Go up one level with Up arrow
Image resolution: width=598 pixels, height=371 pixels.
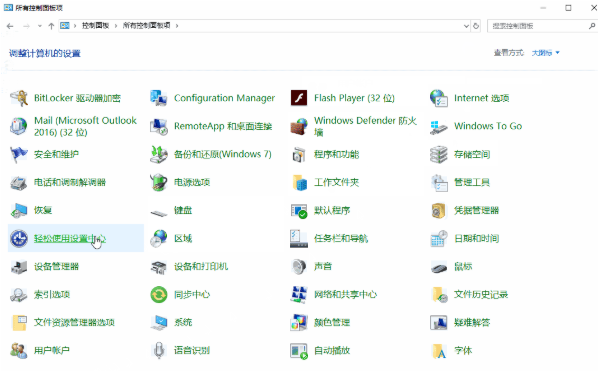pos(51,26)
